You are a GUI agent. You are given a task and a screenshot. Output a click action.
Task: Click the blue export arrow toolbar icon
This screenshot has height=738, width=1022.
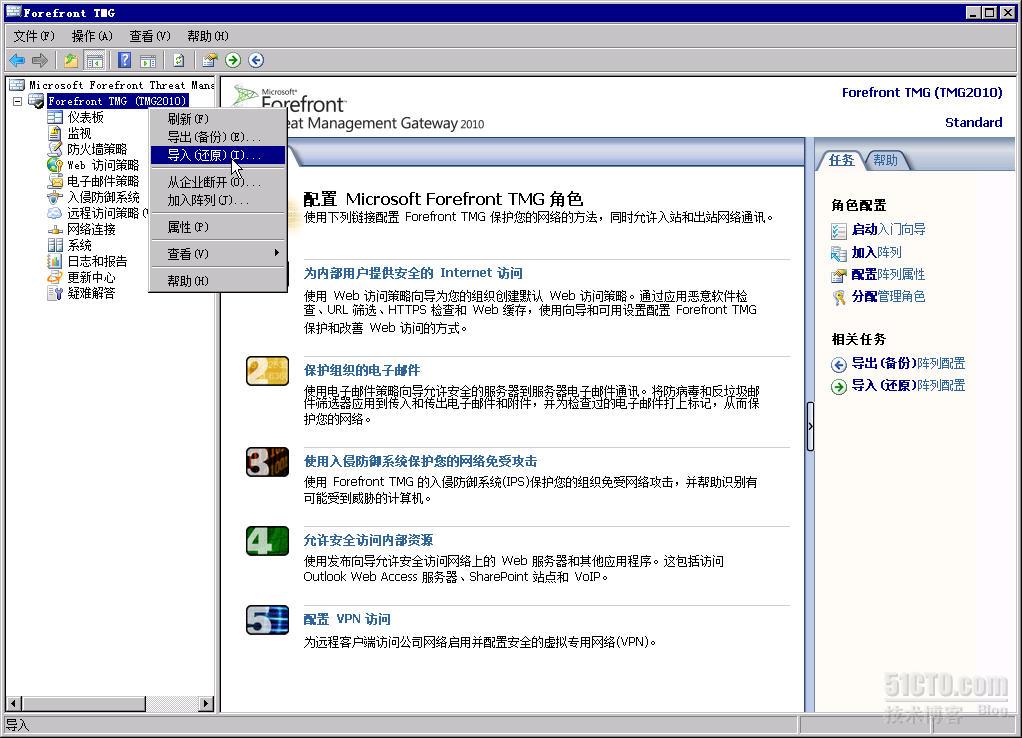(x=256, y=61)
